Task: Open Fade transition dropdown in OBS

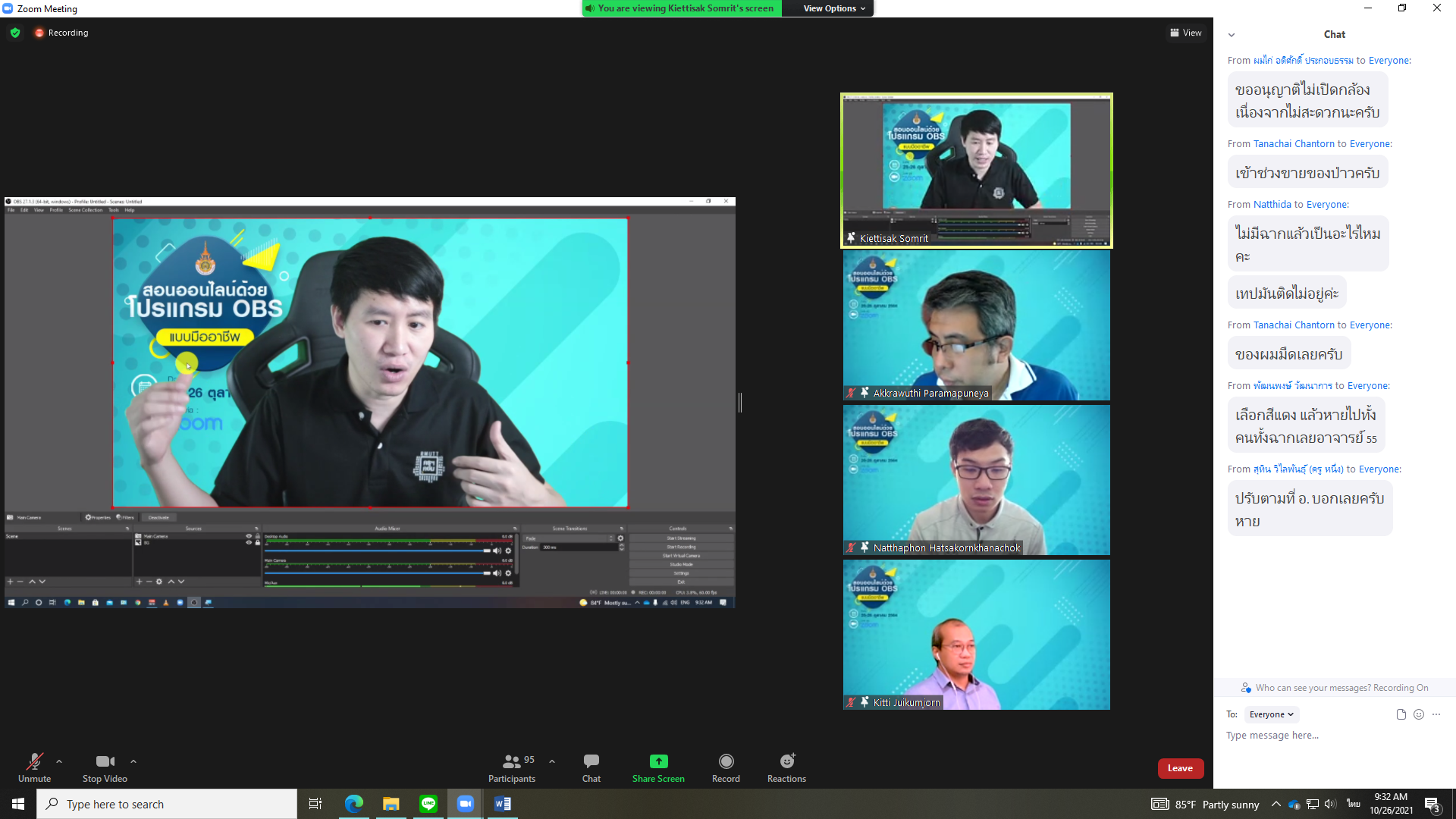Action: click(569, 538)
